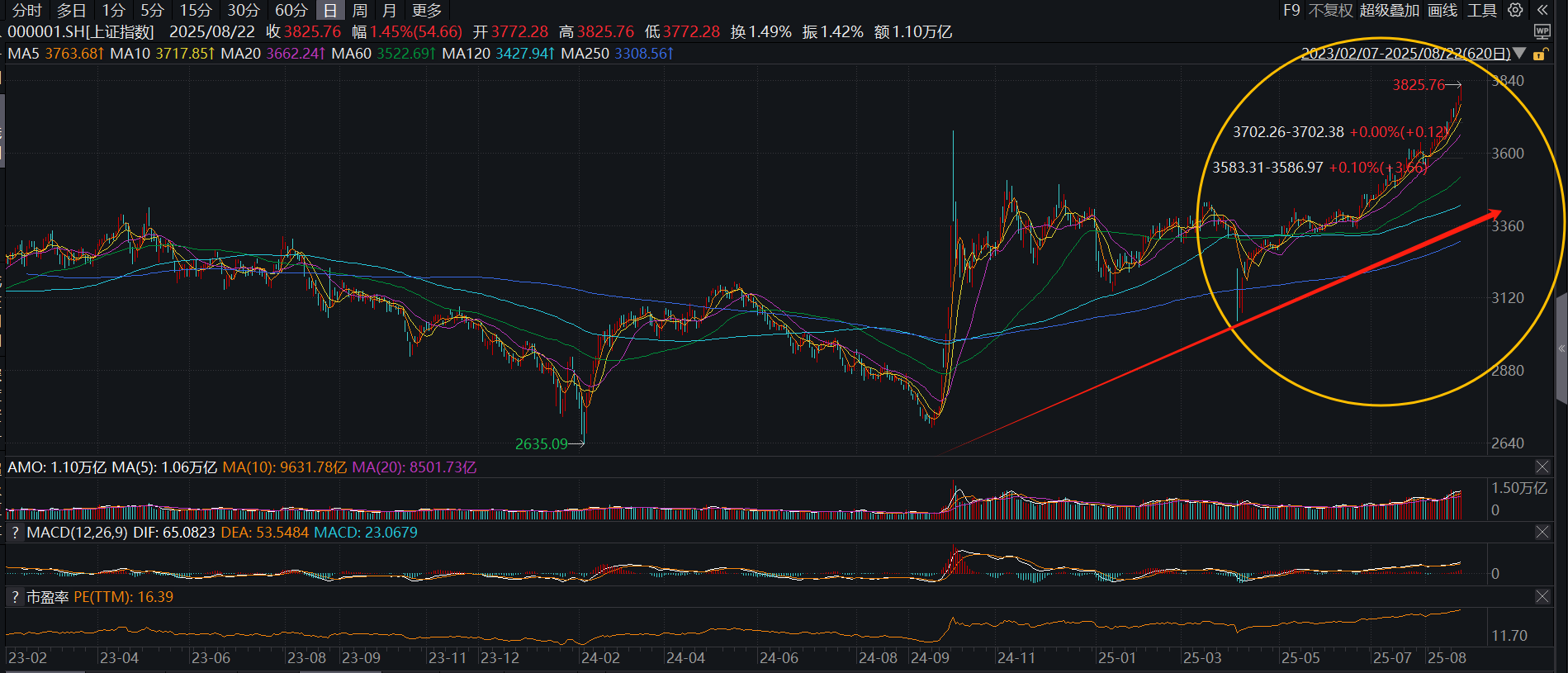Open 不复权 adjustment mode dropdown

click(x=1331, y=10)
